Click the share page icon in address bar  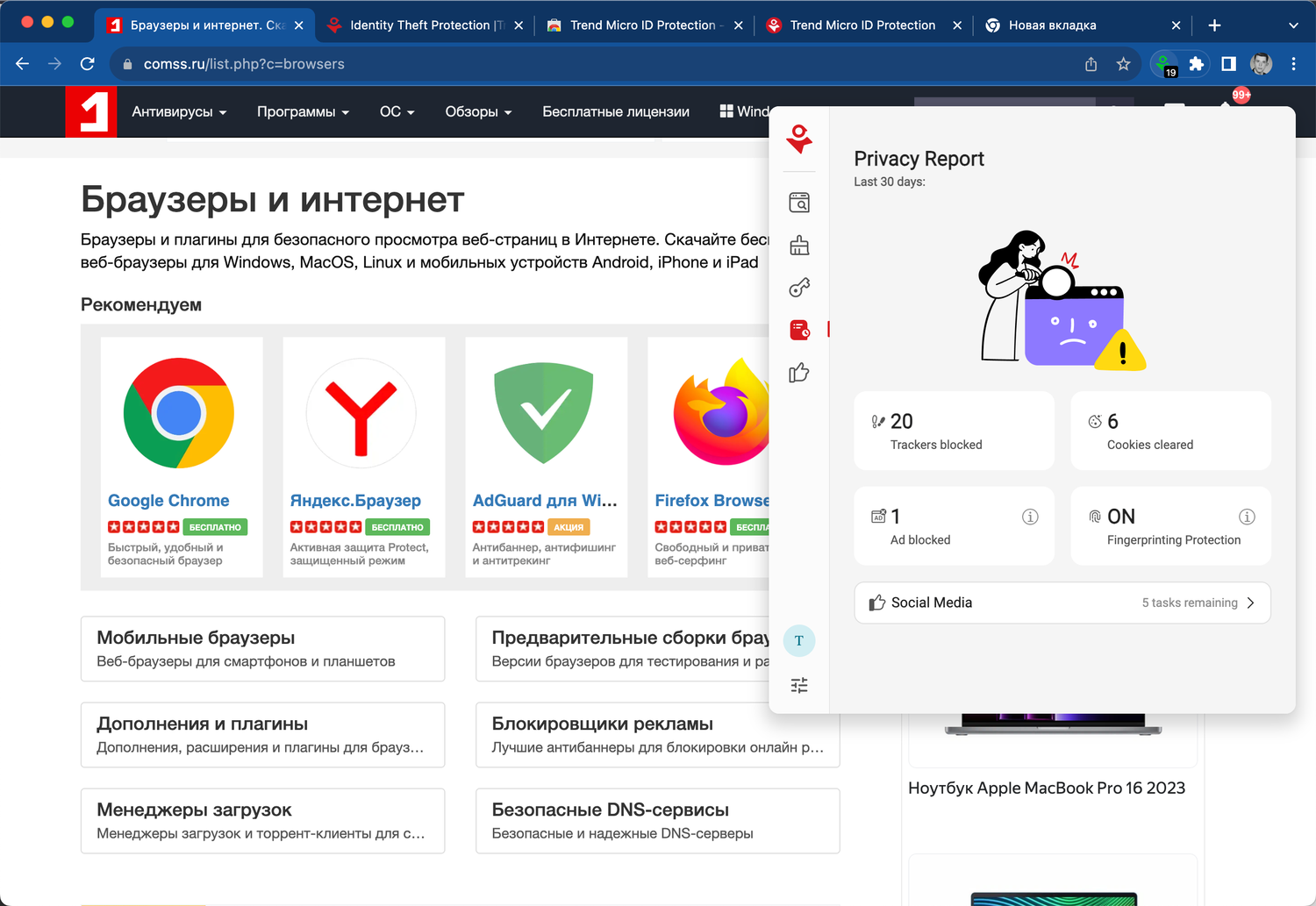[x=1091, y=64]
